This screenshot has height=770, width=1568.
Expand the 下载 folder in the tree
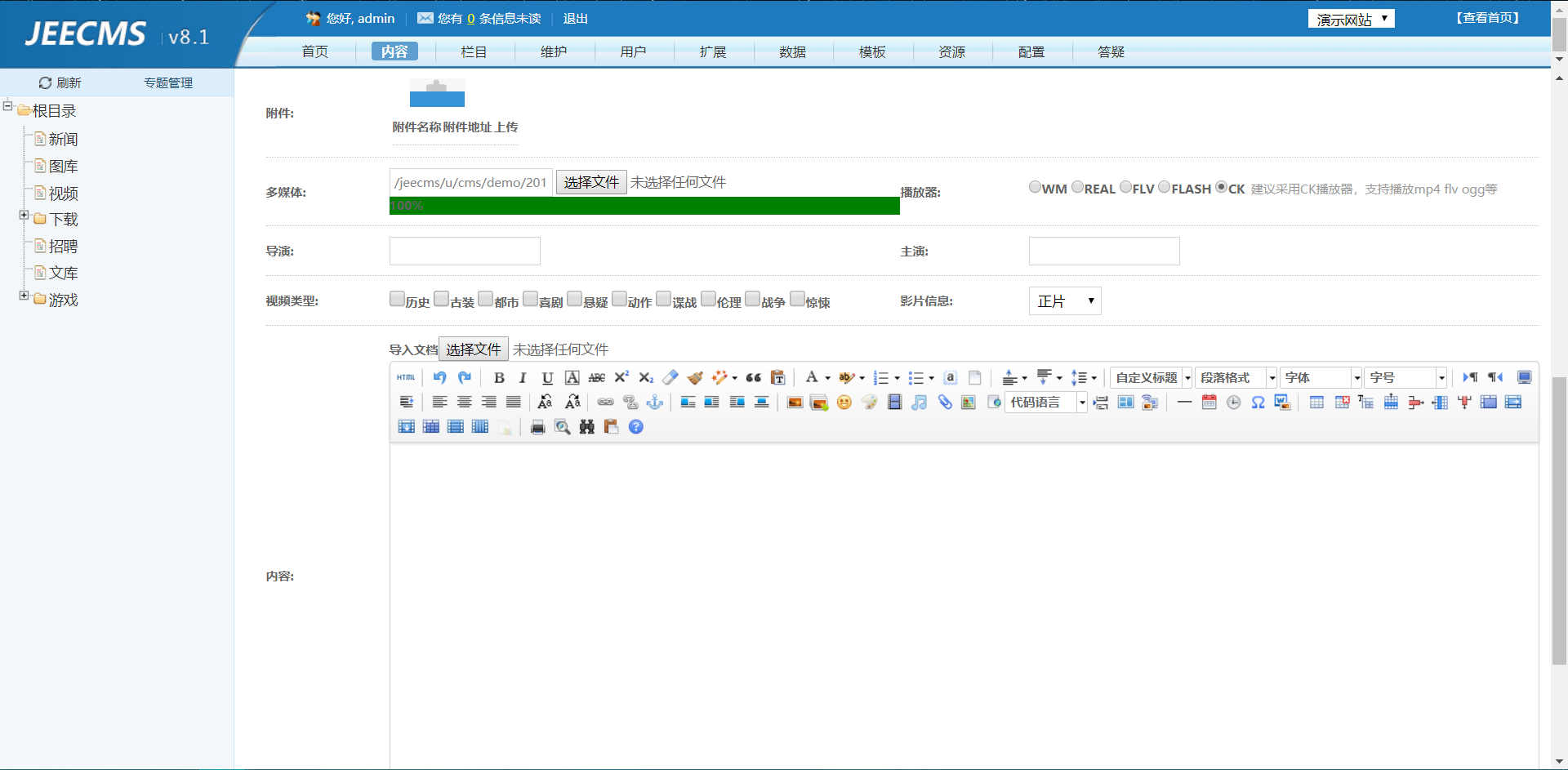point(24,216)
